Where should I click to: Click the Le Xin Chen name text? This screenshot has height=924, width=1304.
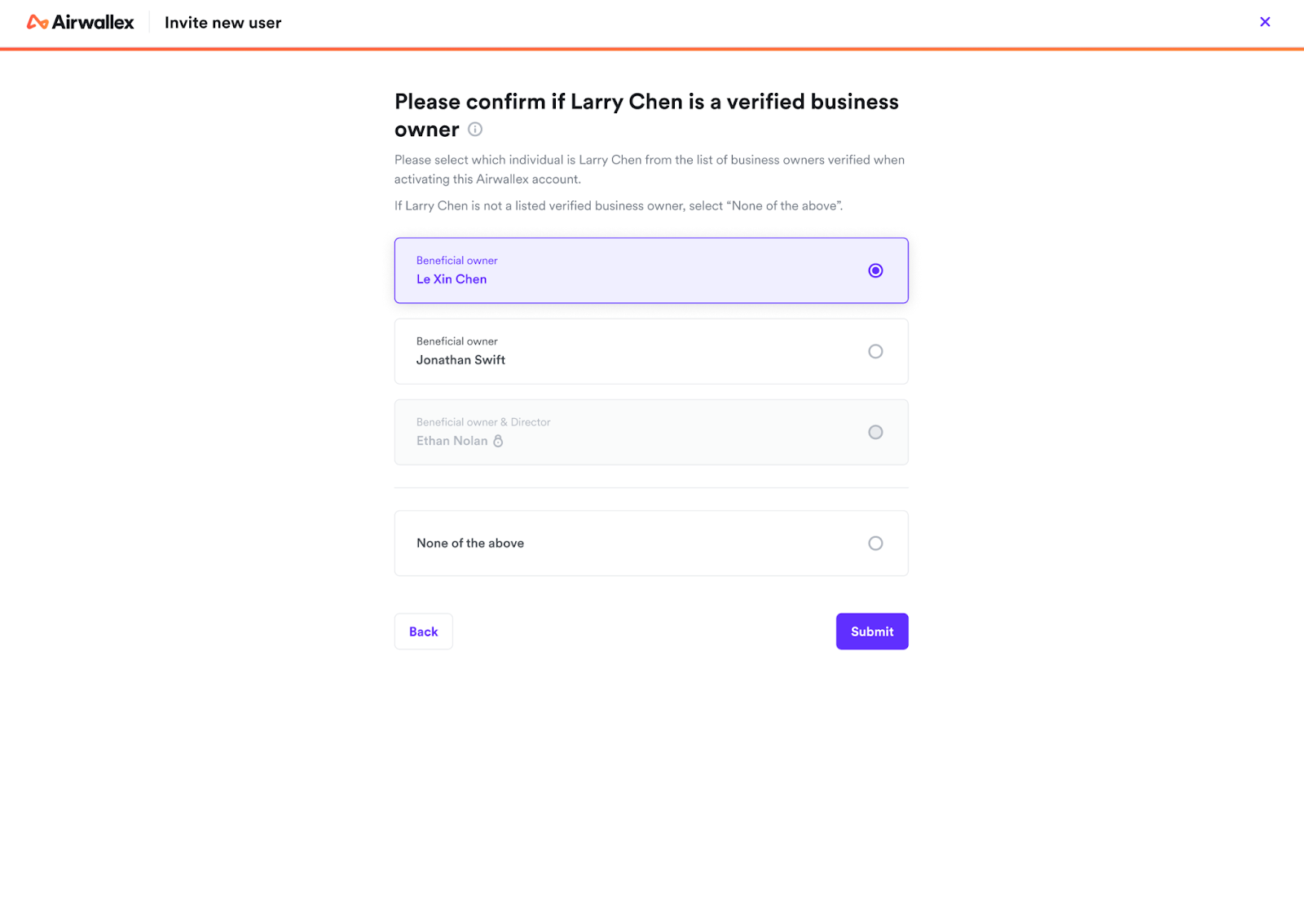click(x=452, y=279)
